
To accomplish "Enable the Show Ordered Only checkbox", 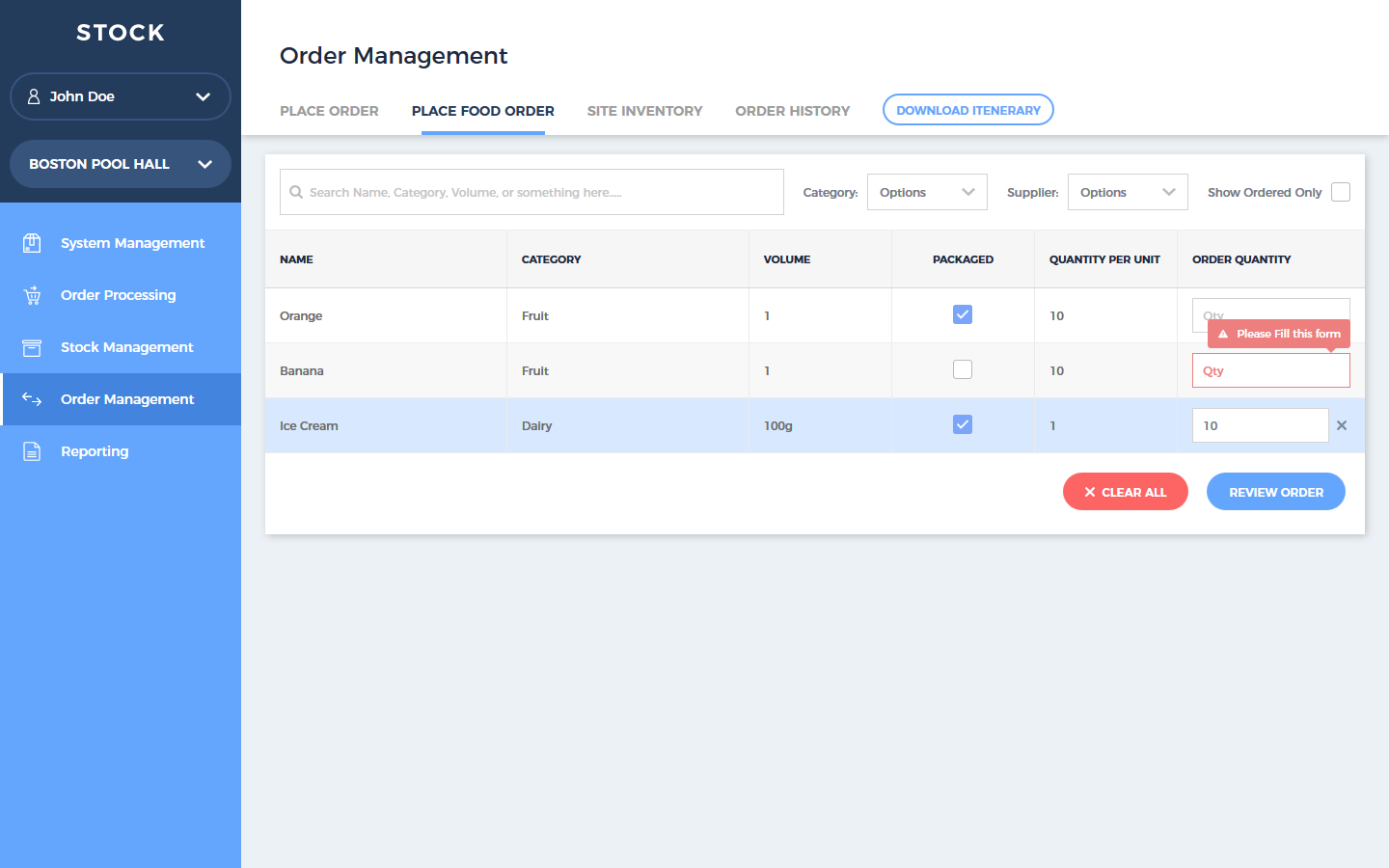I will (1340, 192).
